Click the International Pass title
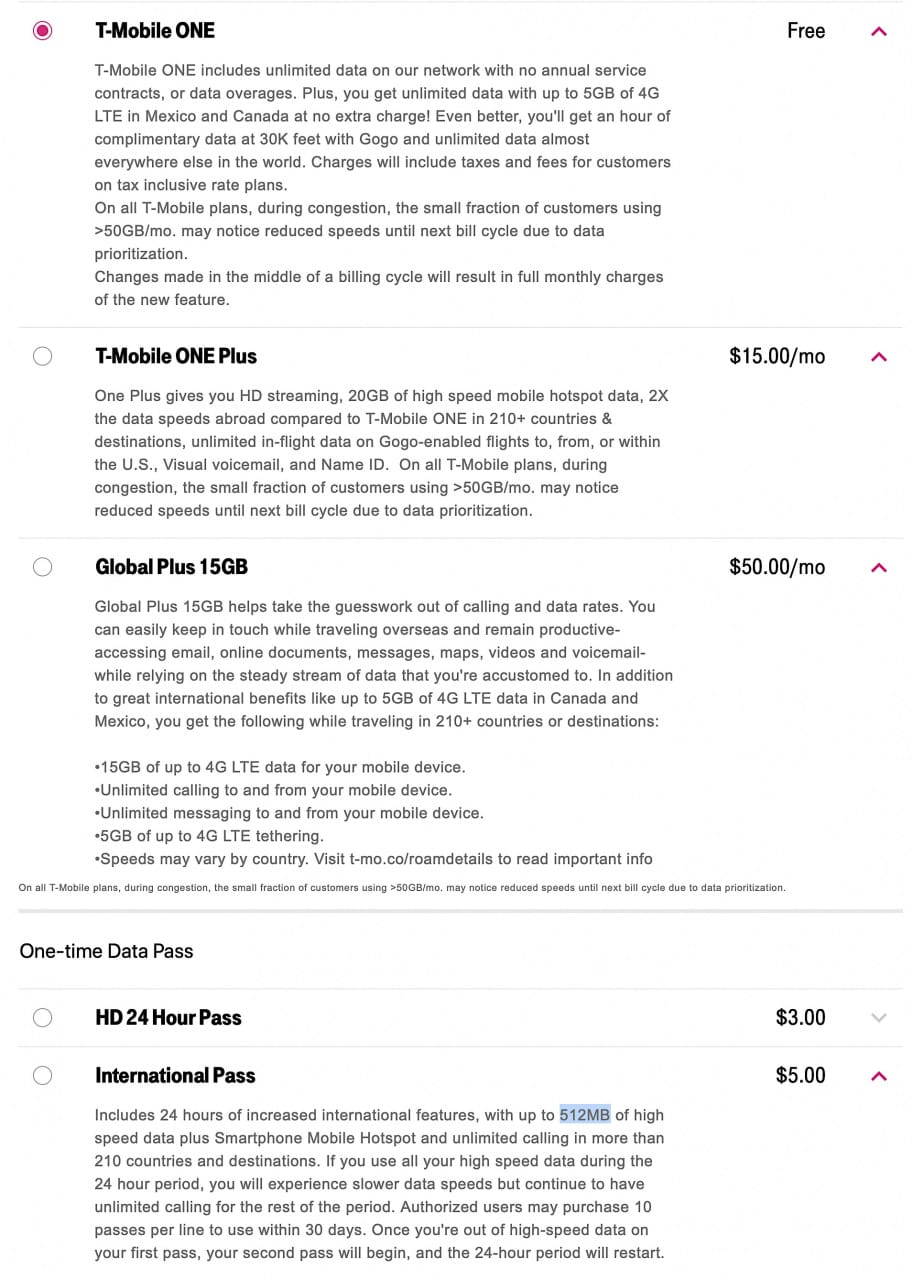Screen dimensions: 913x1280 [175, 1076]
